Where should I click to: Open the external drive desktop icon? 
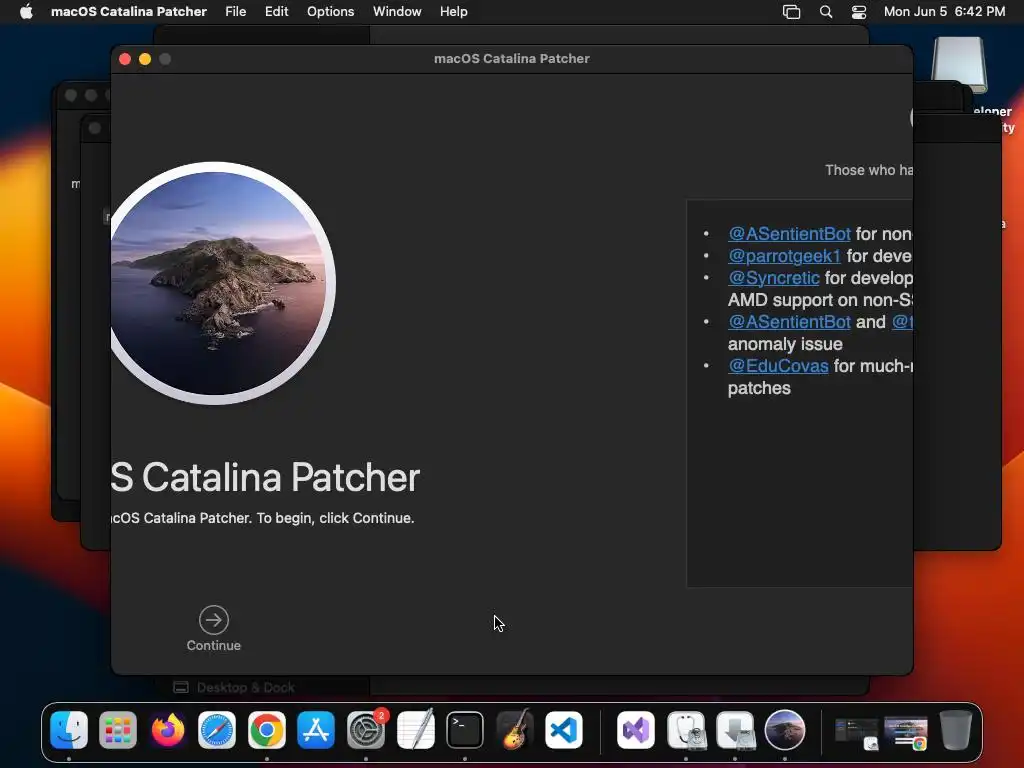tap(959, 65)
